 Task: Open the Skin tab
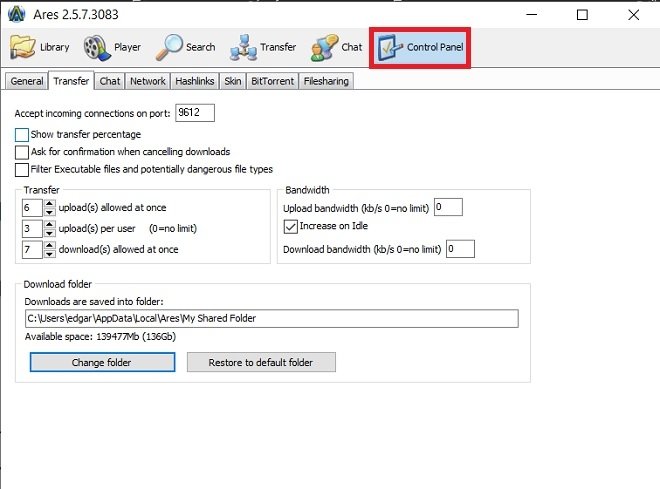pyautogui.click(x=233, y=81)
